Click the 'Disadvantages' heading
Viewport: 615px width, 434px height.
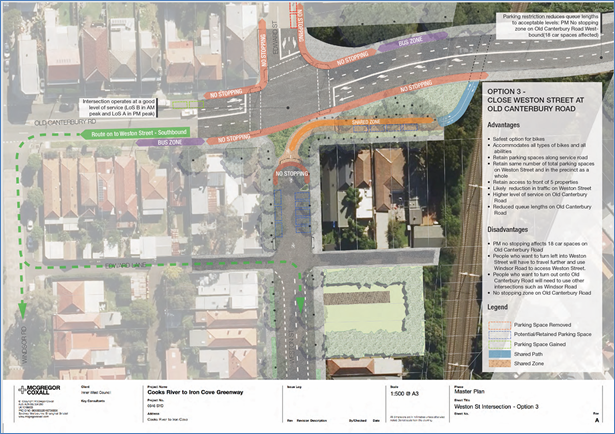click(507, 230)
